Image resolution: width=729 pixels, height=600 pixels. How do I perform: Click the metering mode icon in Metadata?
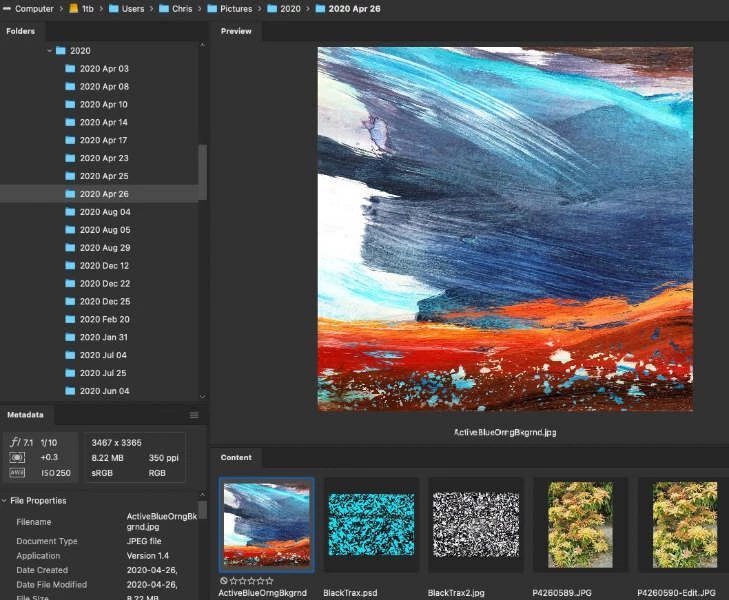coord(17,458)
